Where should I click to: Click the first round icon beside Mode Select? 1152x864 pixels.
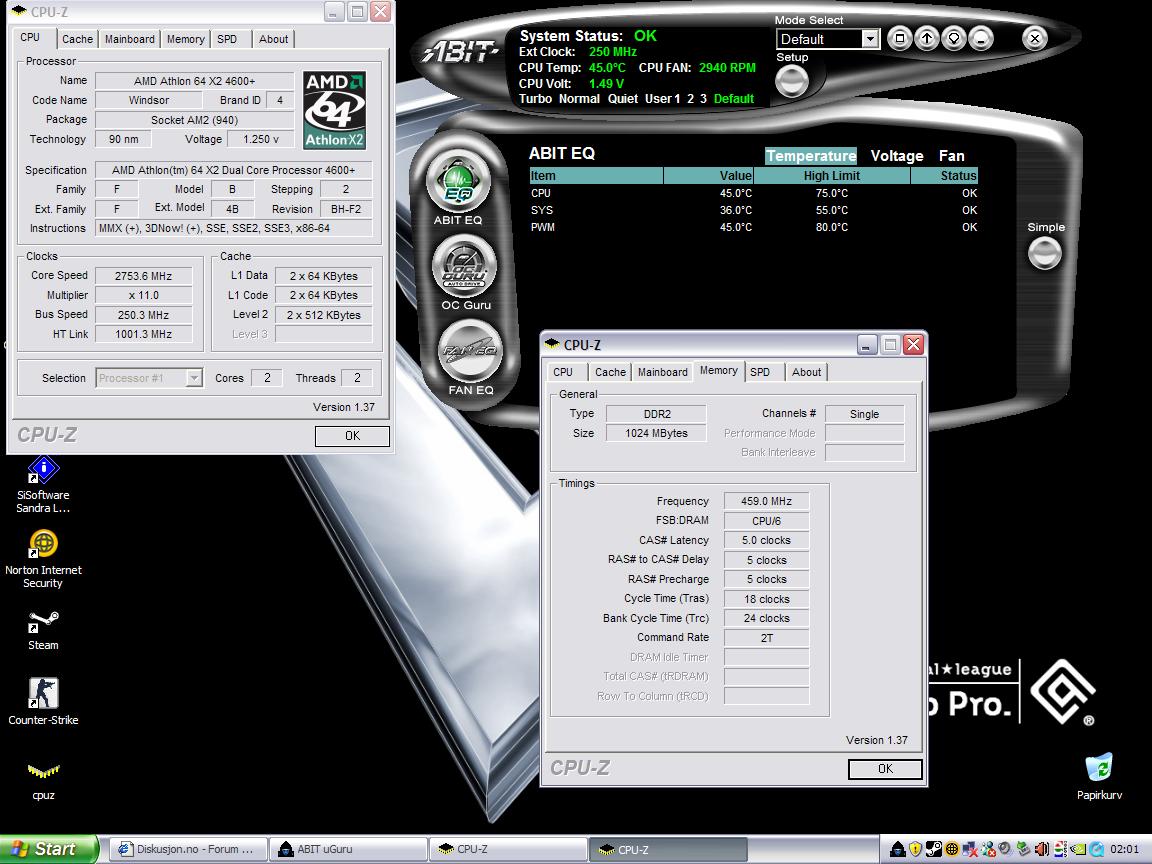[x=899, y=38]
